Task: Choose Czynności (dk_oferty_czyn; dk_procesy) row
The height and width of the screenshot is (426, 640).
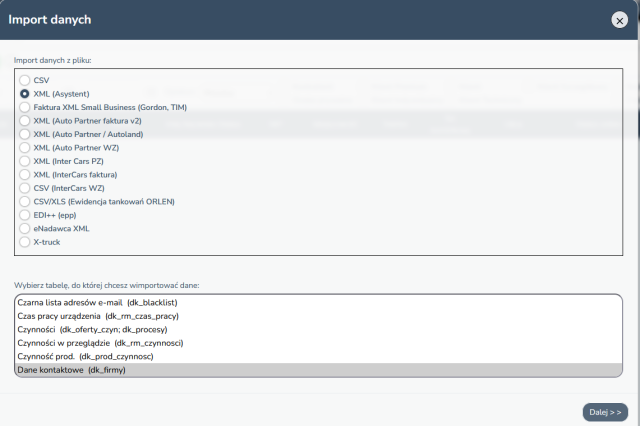Action: (318, 330)
